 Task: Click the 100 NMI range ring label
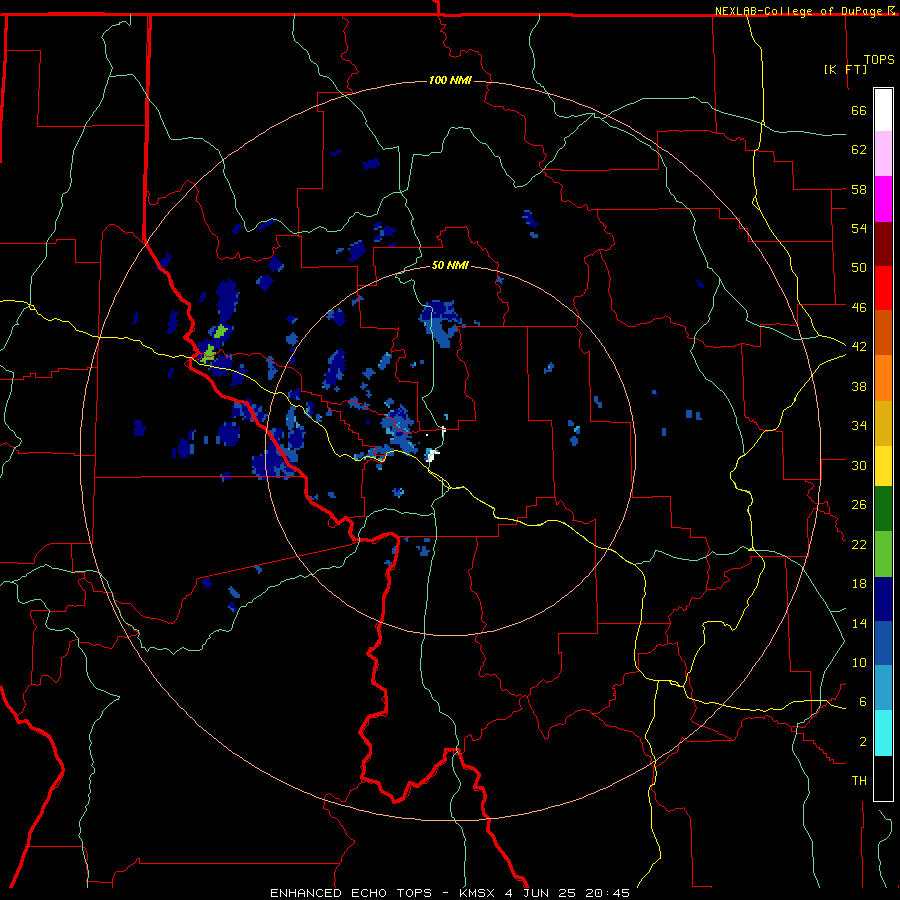(450, 80)
